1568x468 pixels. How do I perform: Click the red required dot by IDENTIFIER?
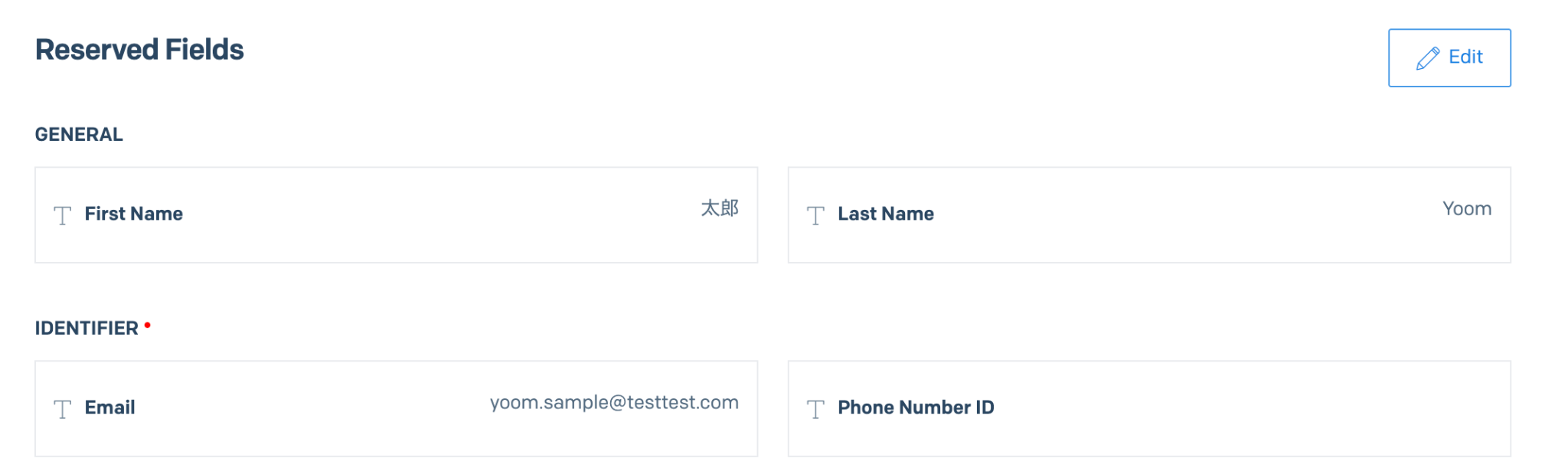(x=148, y=326)
